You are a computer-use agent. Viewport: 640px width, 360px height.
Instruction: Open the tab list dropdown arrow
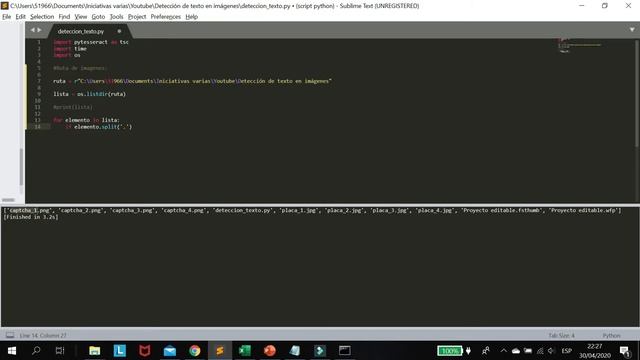point(632,30)
